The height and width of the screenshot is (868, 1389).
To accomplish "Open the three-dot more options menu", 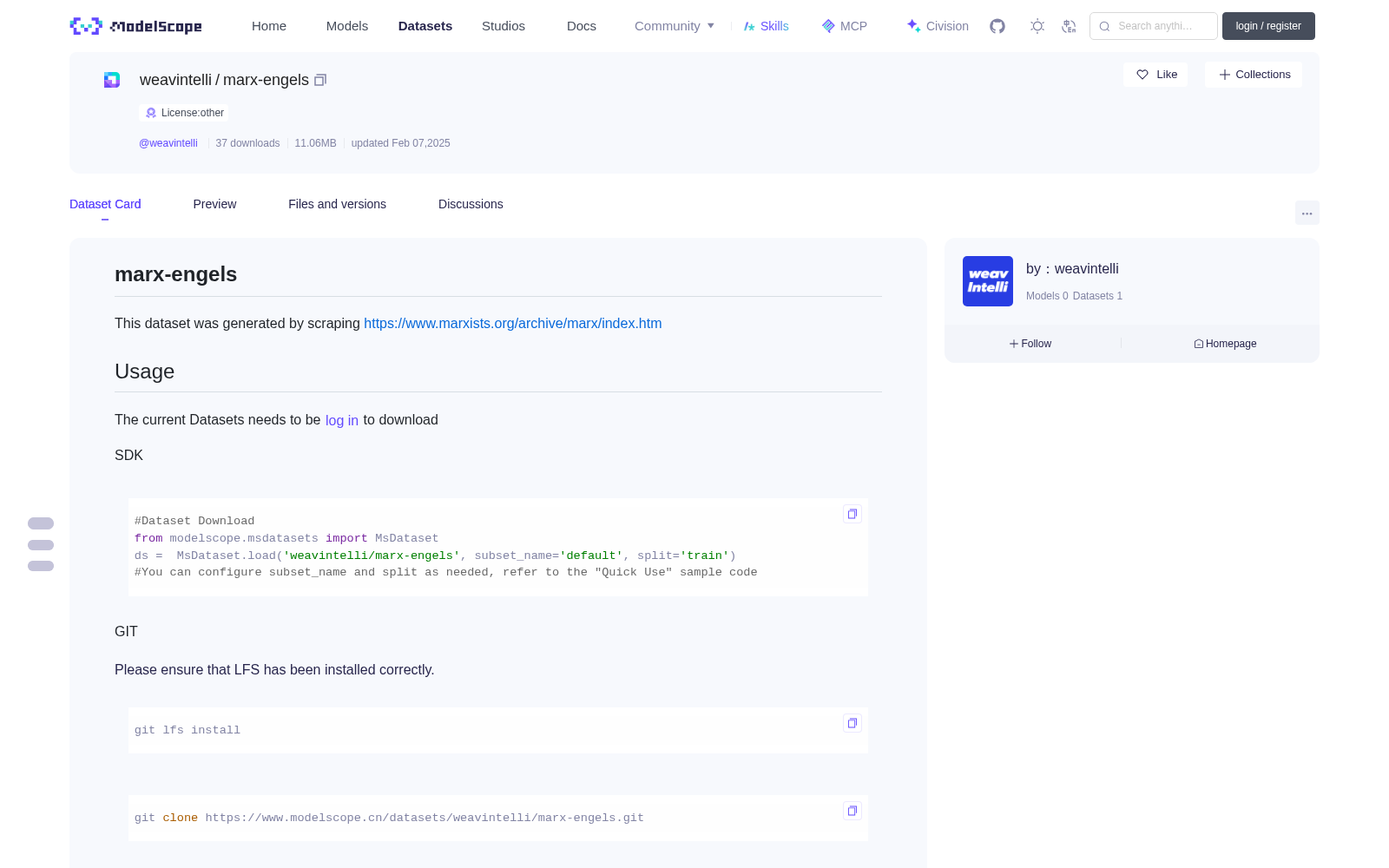I will pyautogui.click(x=1307, y=213).
